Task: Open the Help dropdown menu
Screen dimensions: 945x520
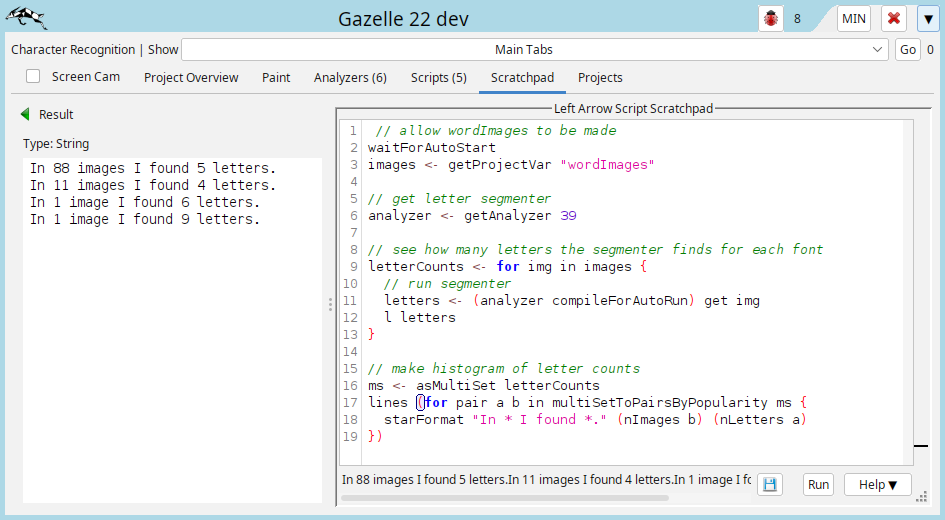Action: click(877, 484)
